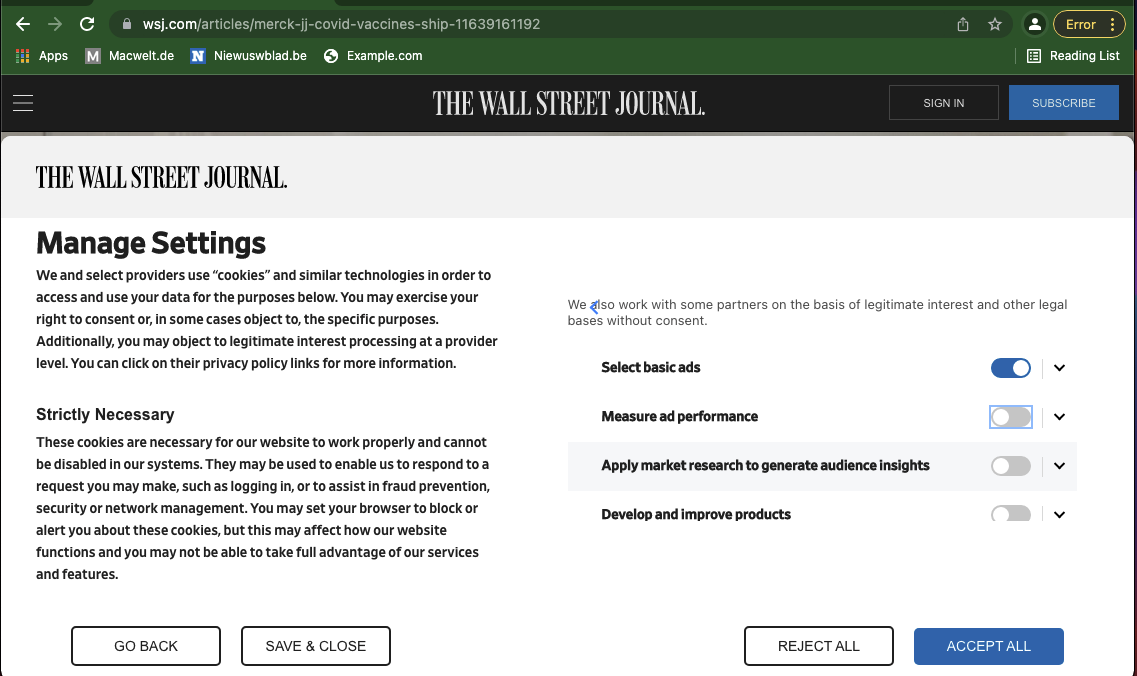Click the share page icon in address bar
Screen dimensions: 1137x676
pyautogui.click(x=962, y=24)
